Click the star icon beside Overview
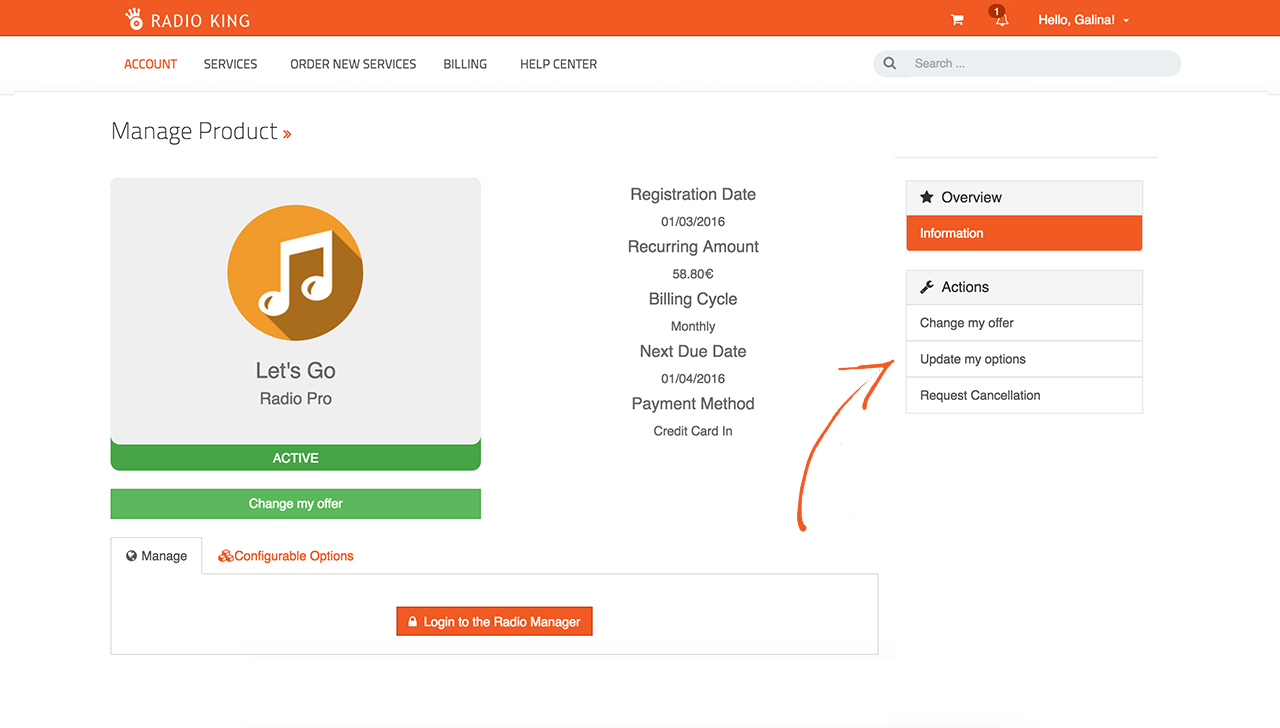 (927, 197)
